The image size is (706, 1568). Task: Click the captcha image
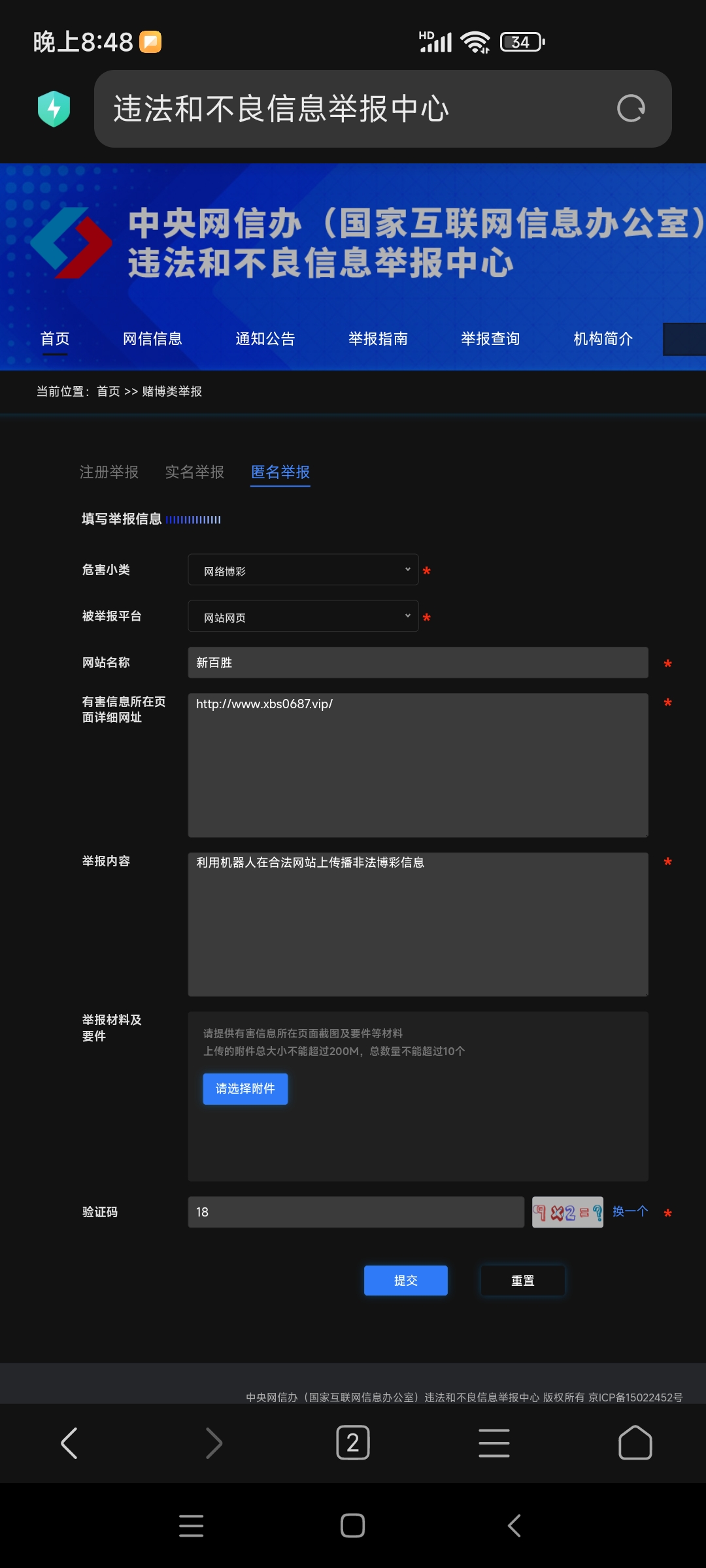point(567,1212)
